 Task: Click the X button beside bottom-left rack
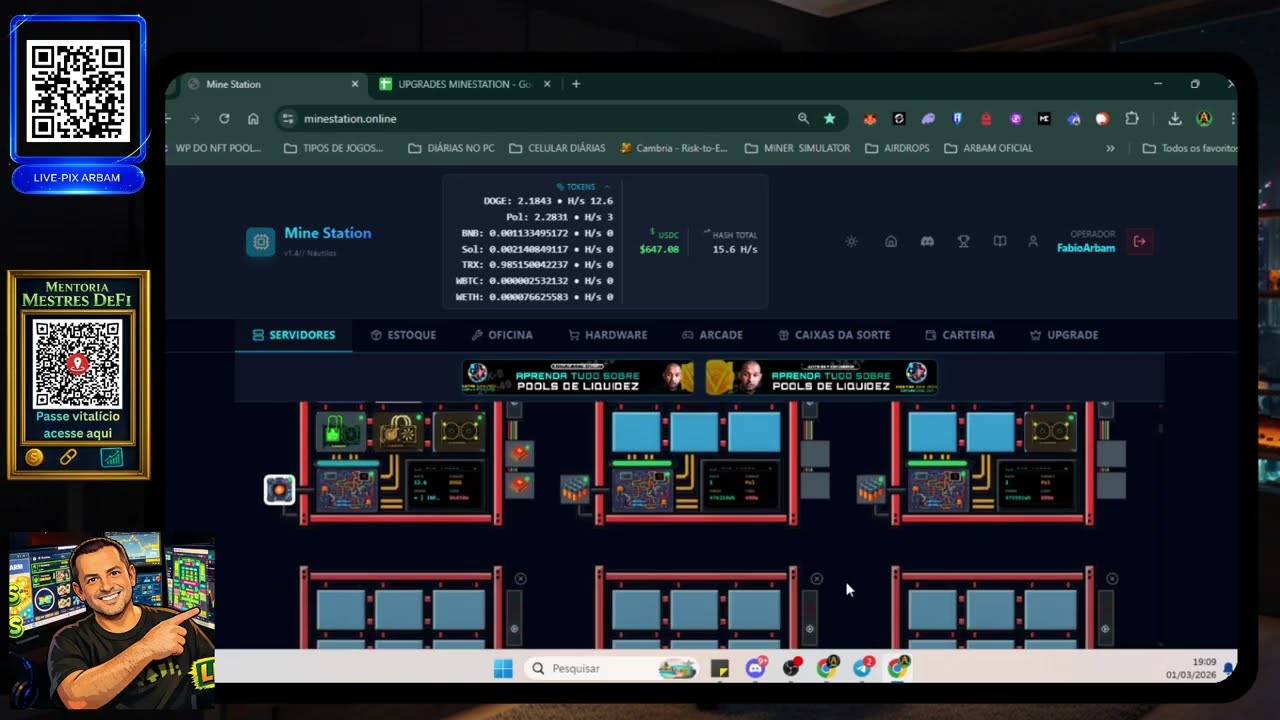click(520, 579)
